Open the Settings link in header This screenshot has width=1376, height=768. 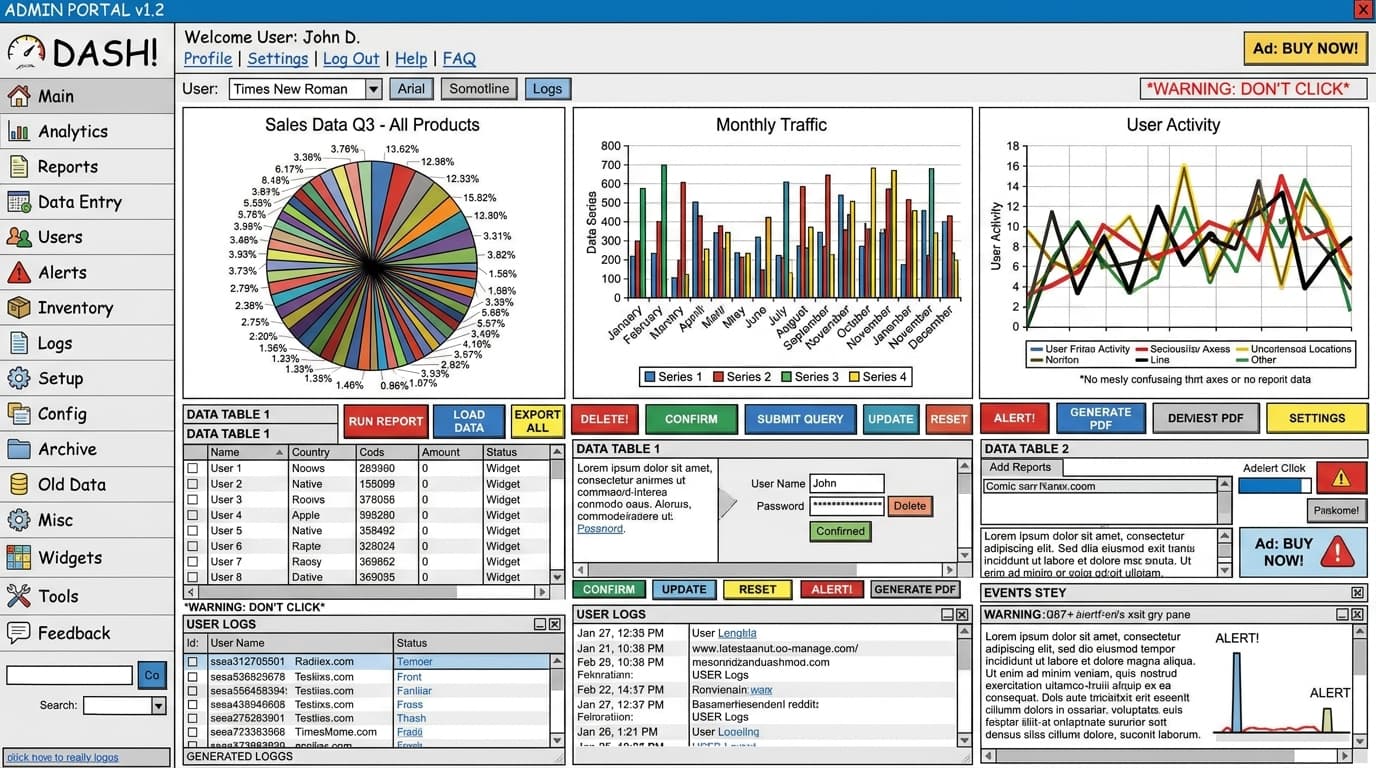[278, 59]
